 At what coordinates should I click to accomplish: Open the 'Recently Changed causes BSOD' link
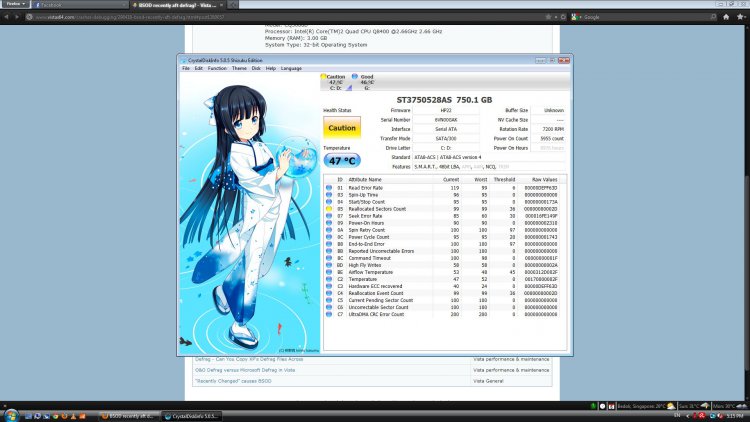(233, 381)
